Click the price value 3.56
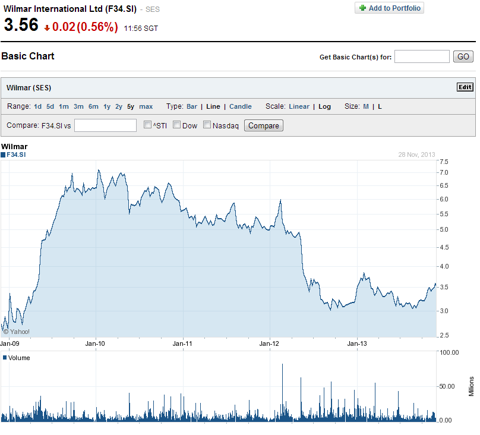The image size is (480, 435). (21, 25)
